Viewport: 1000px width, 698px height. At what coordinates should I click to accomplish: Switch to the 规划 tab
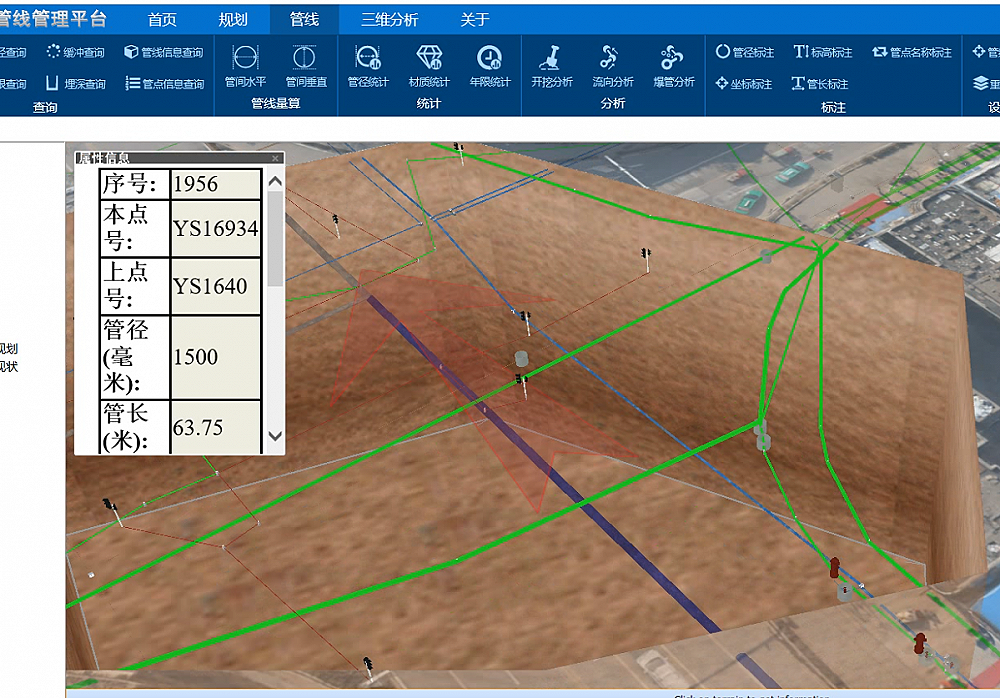pyautogui.click(x=233, y=19)
